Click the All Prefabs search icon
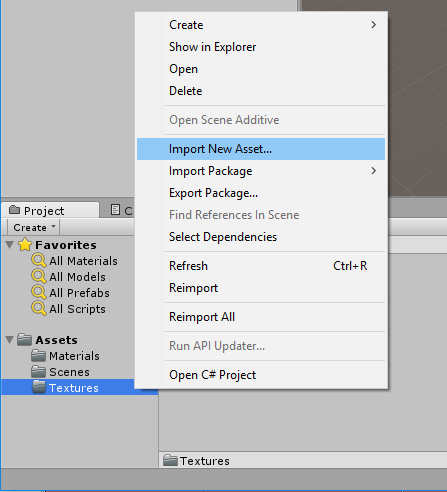 point(39,292)
